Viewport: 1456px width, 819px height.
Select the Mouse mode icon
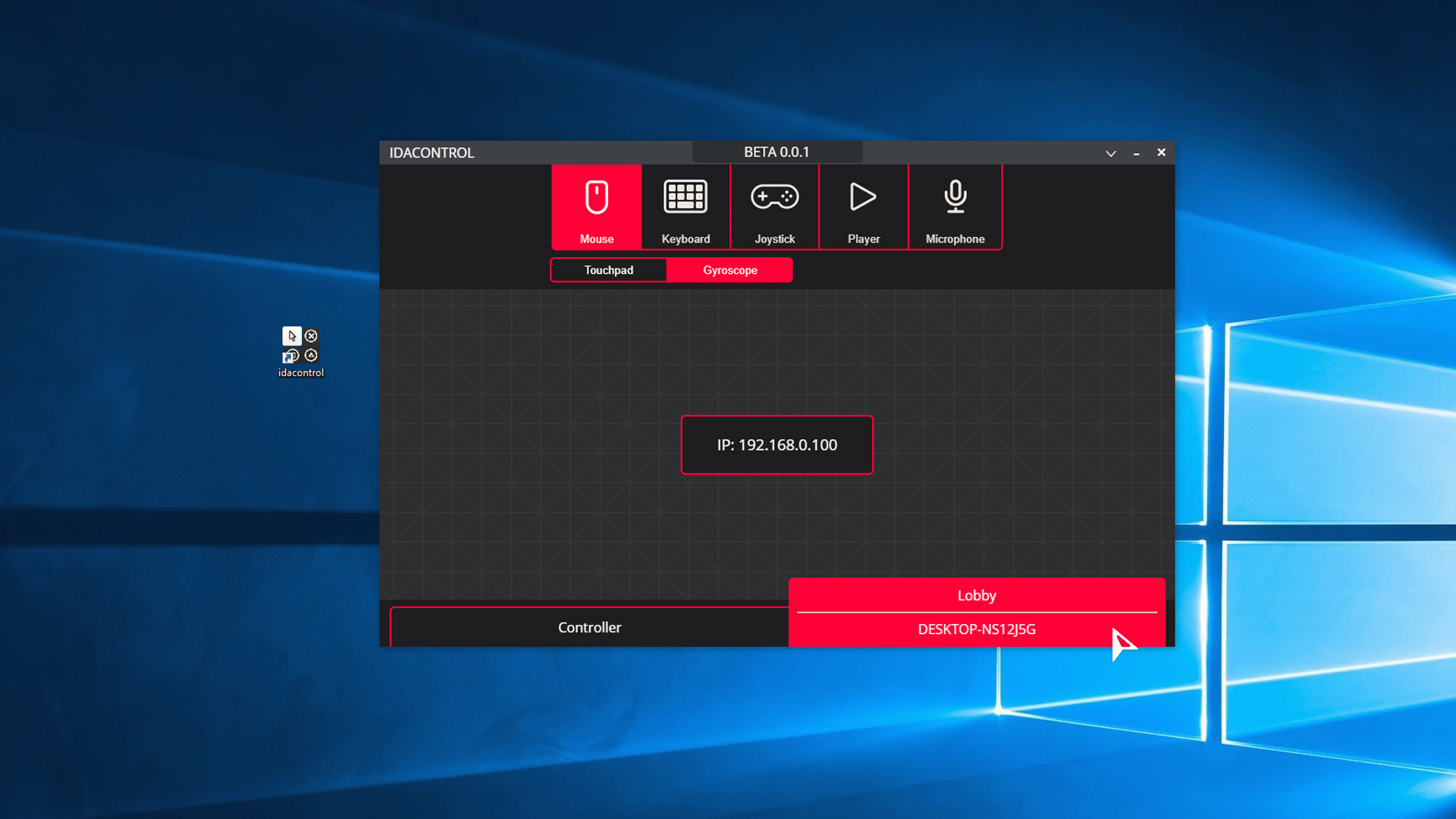(597, 198)
